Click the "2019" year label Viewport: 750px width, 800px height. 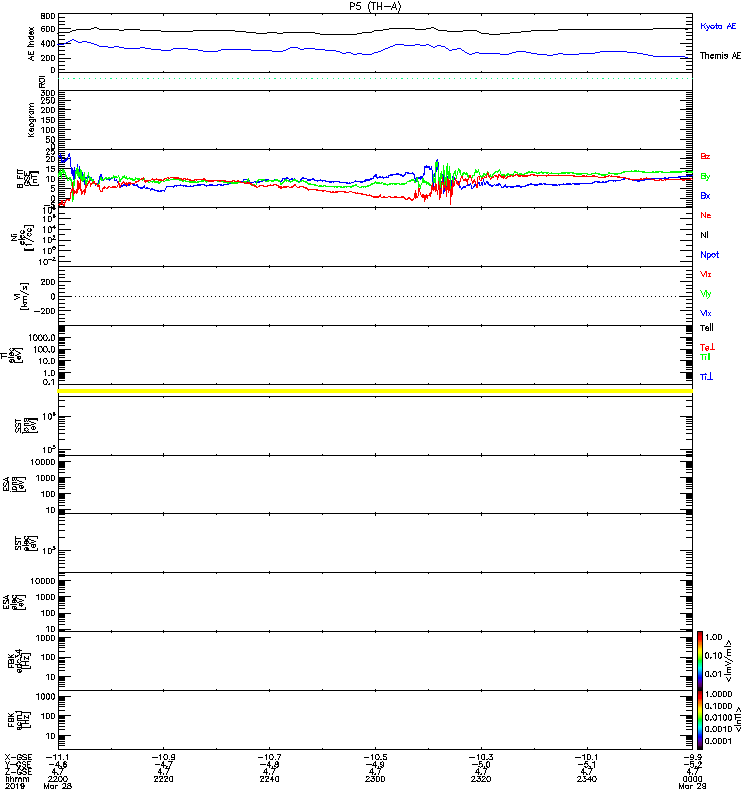click(x=15, y=786)
